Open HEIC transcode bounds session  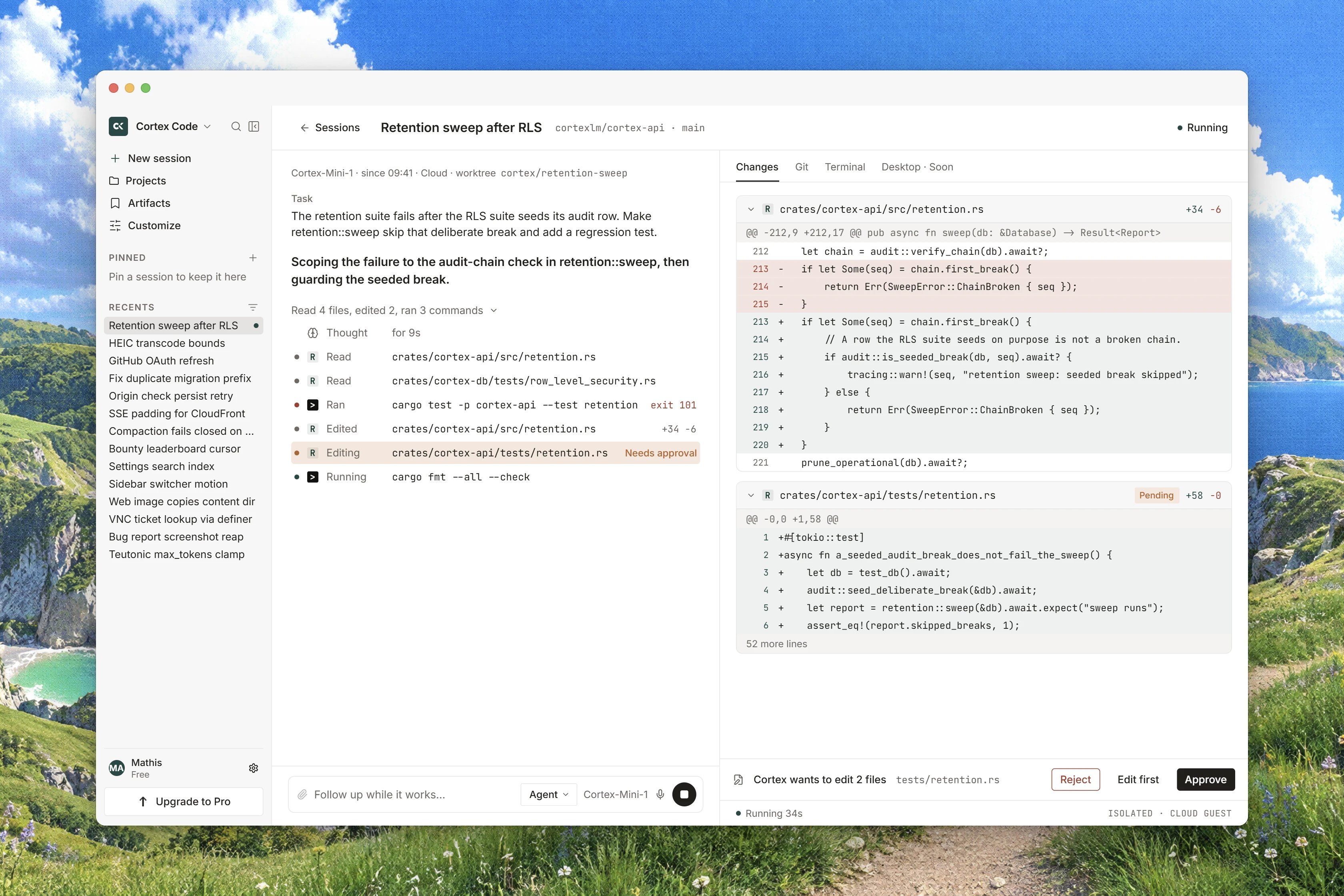point(183,344)
